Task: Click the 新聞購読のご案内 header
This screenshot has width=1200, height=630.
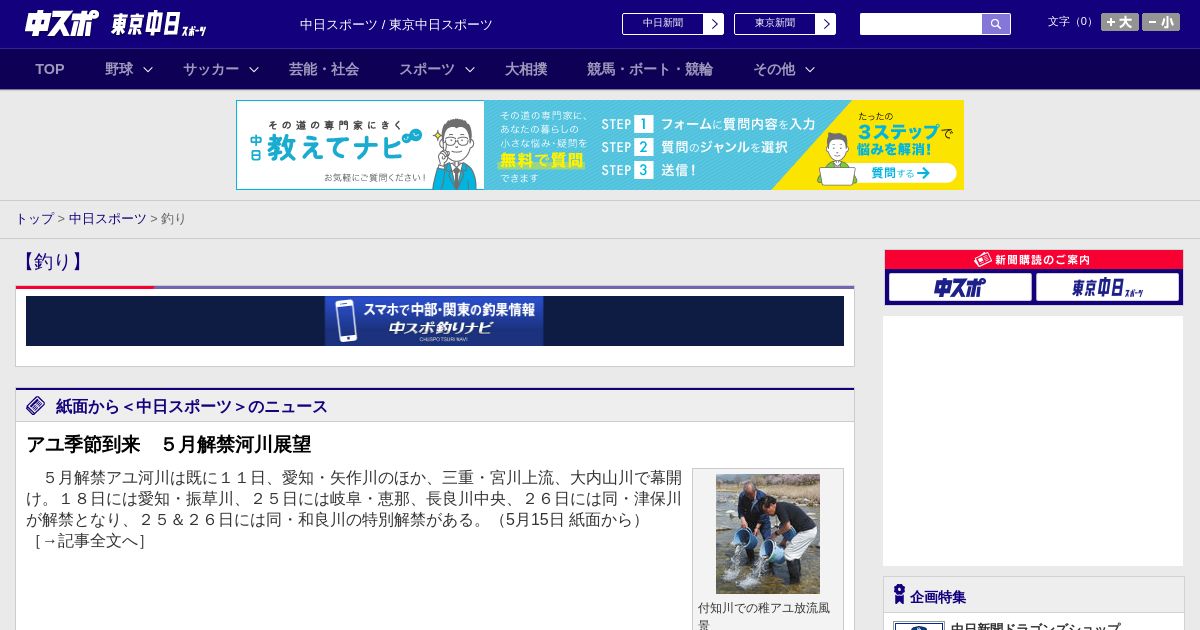Action: coord(1034,259)
